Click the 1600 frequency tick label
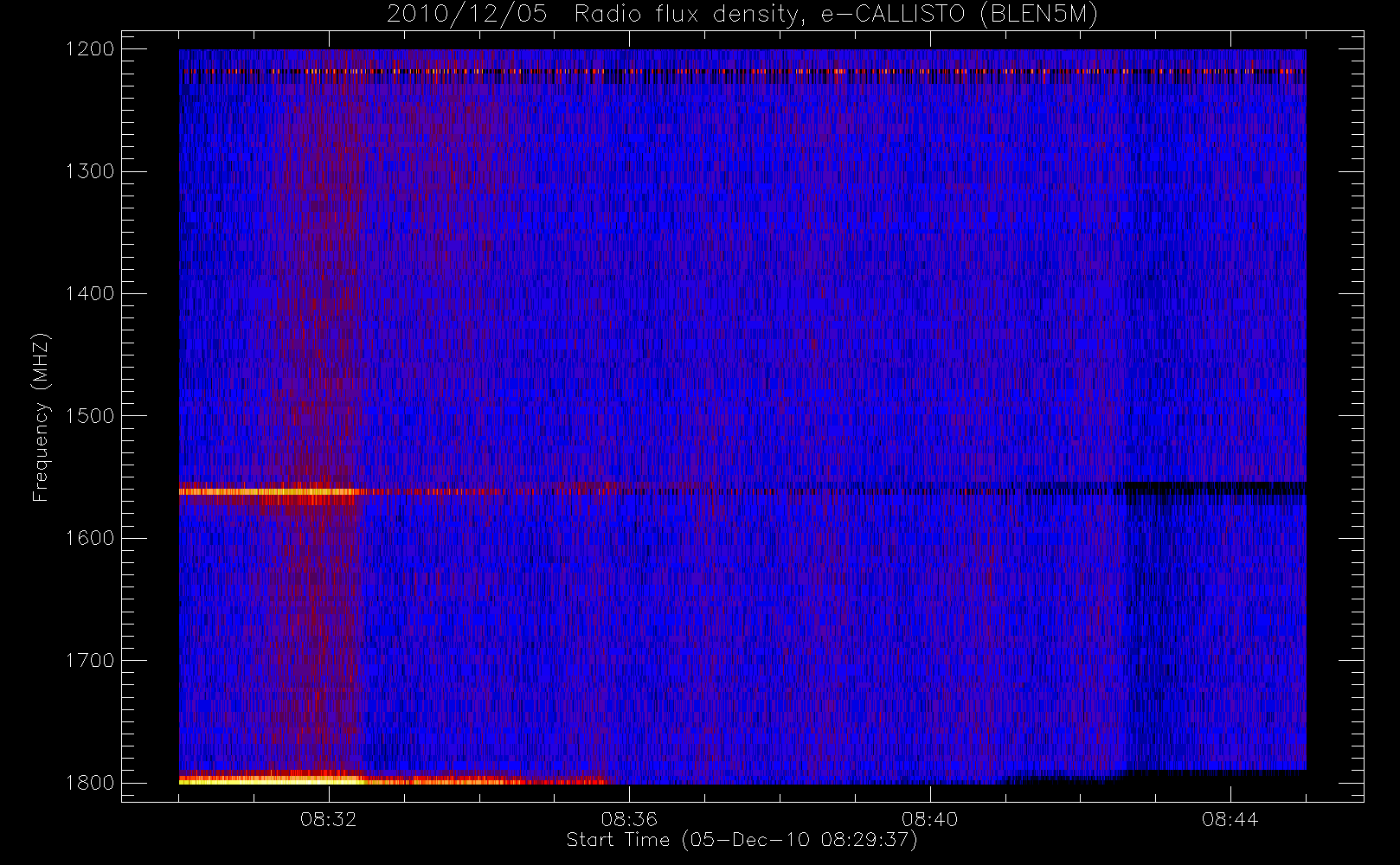 pos(90,538)
